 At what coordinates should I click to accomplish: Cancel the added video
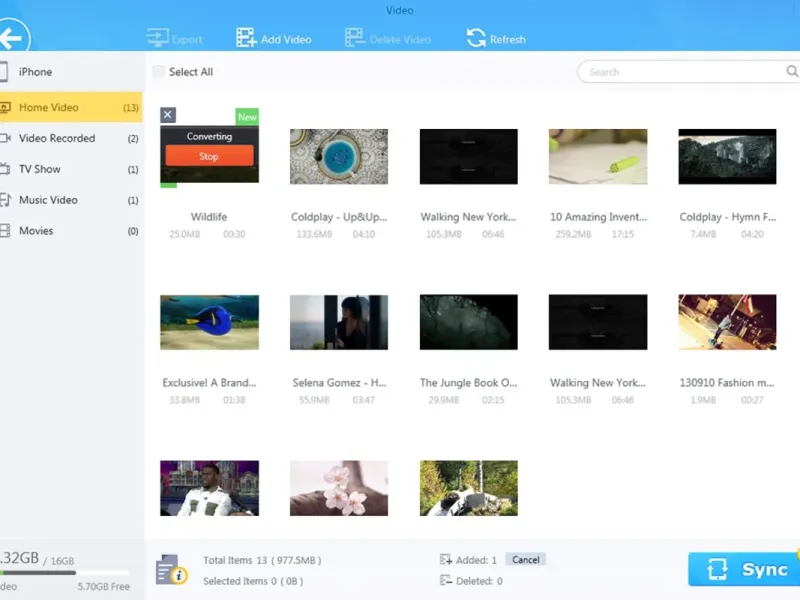click(526, 560)
